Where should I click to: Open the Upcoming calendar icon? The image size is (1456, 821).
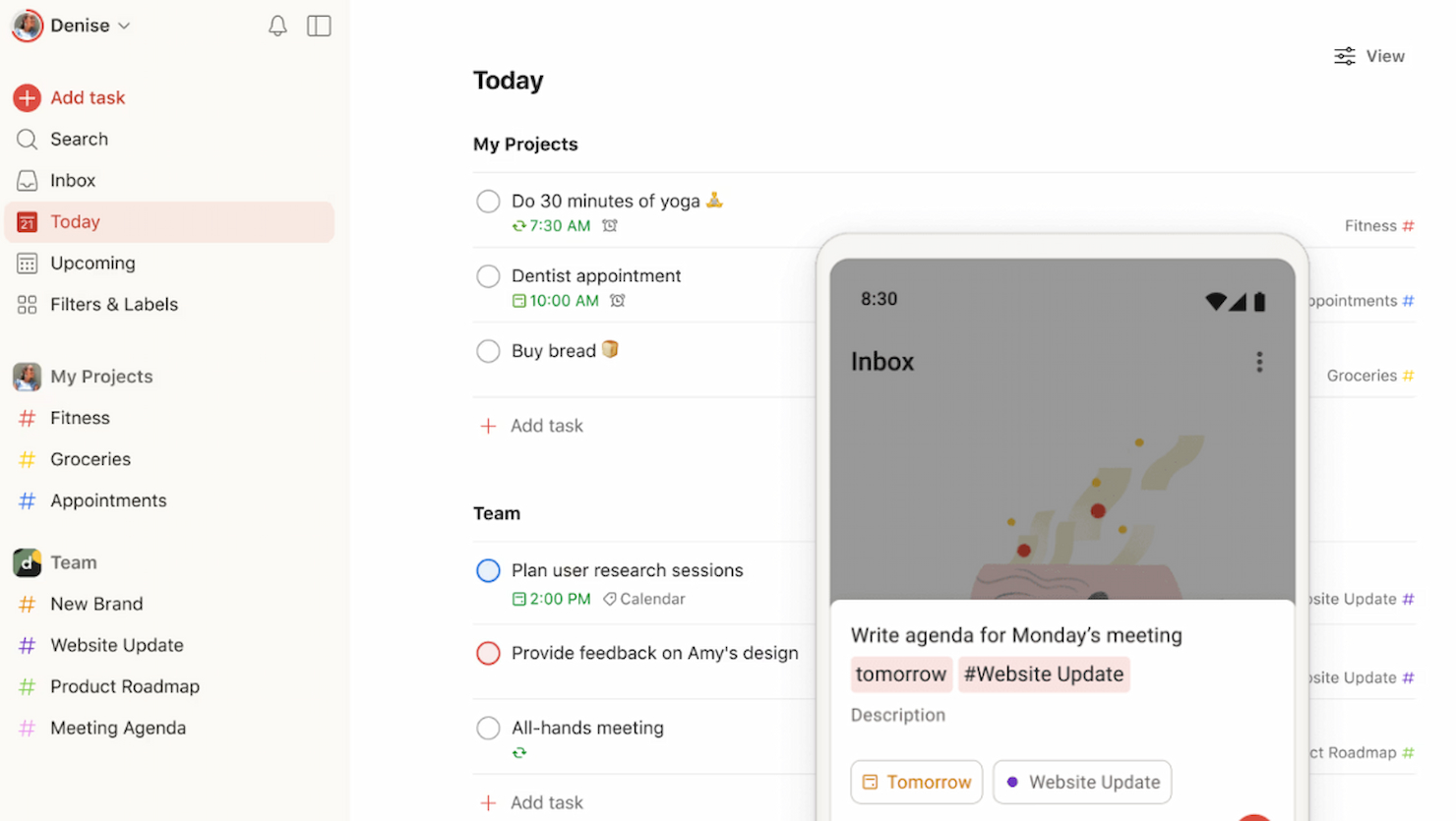pyautogui.click(x=27, y=263)
